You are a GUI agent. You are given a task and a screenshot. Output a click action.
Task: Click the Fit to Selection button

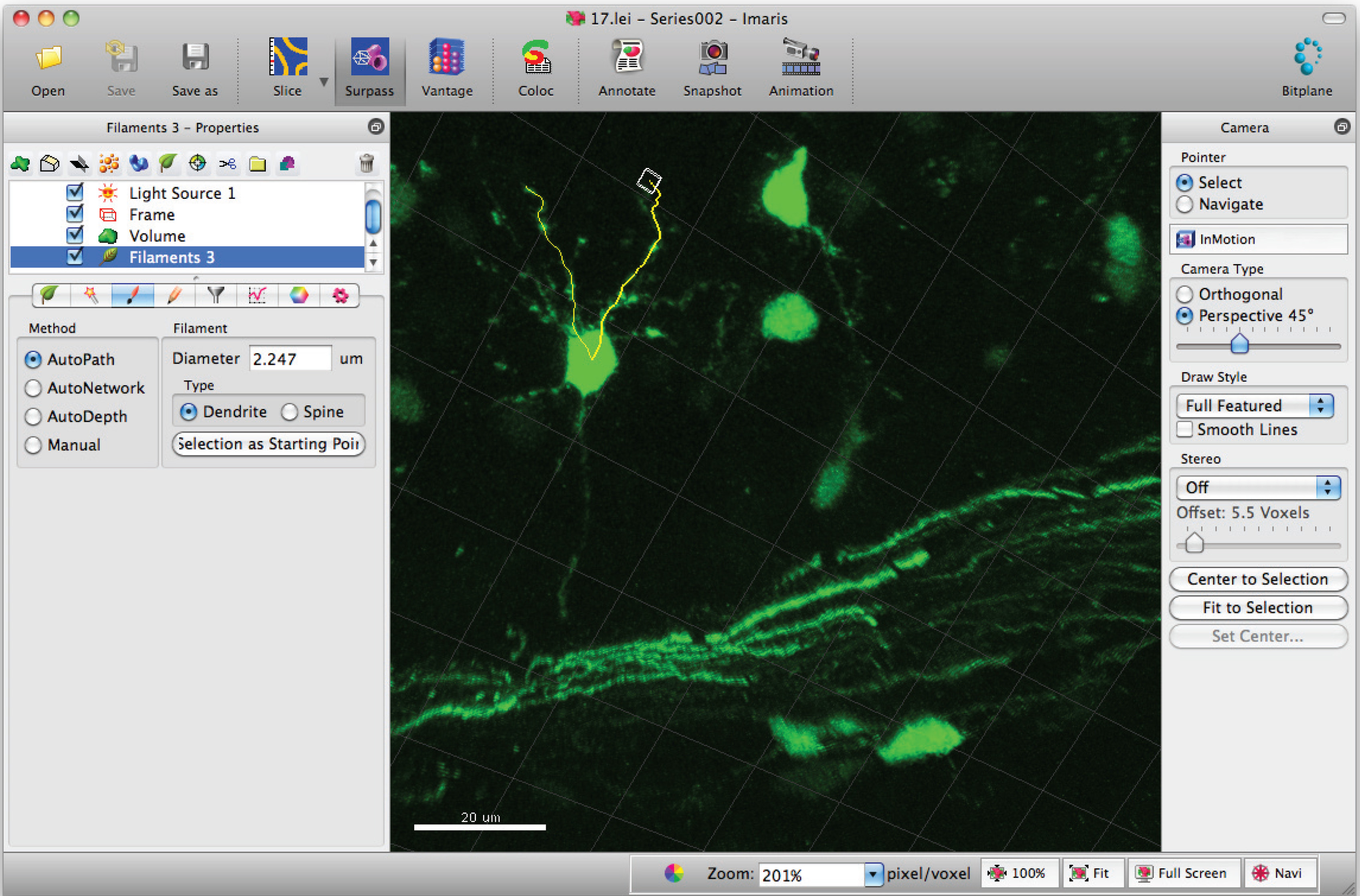coord(1258,607)
